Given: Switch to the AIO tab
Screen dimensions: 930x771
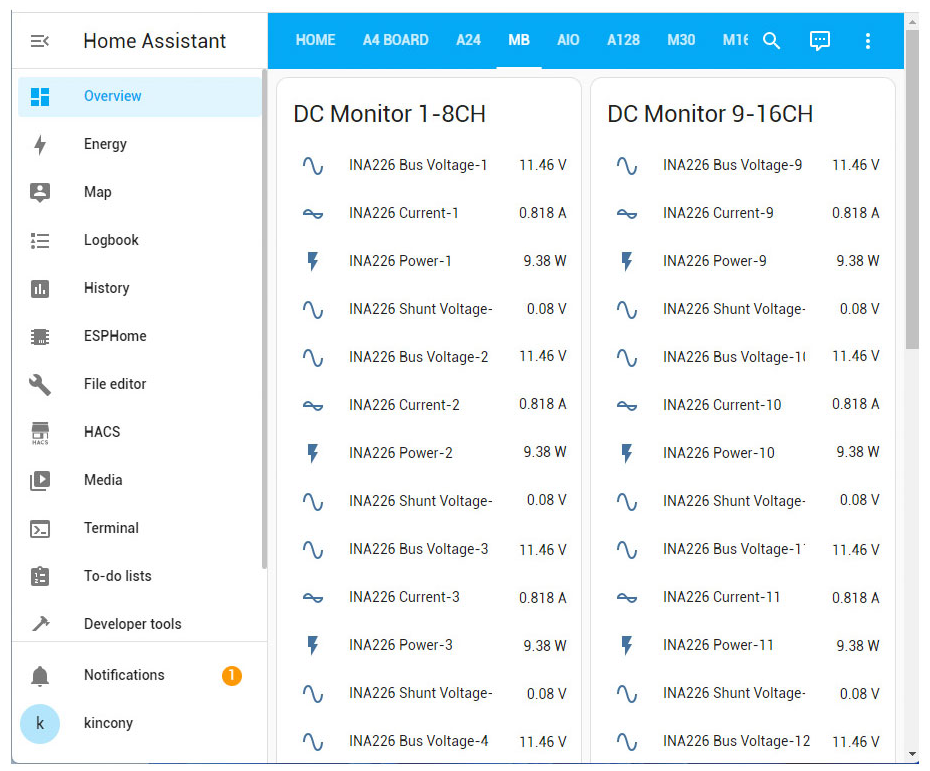Looking at the screenshot, I should click(568, 41).
